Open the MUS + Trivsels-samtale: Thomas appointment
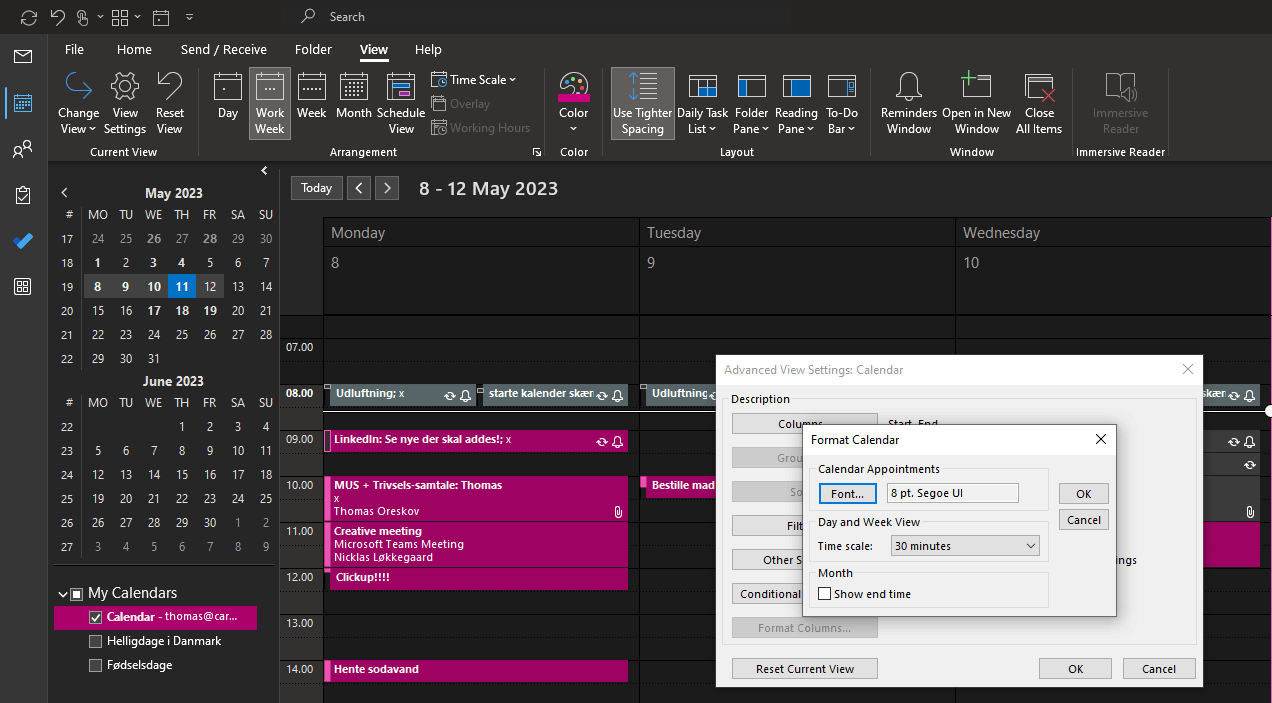The image size is (1272, 703). (x=476, y=498)
